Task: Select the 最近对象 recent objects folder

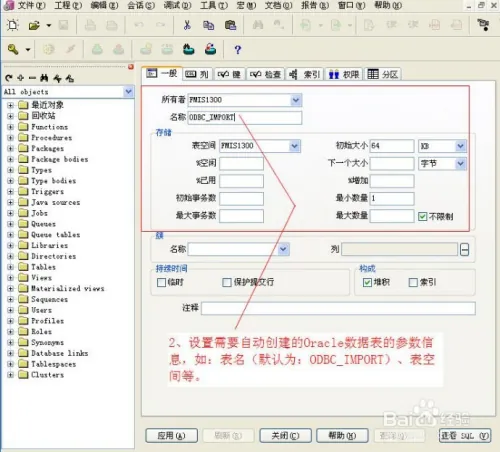Action: (x=47, y=105)
